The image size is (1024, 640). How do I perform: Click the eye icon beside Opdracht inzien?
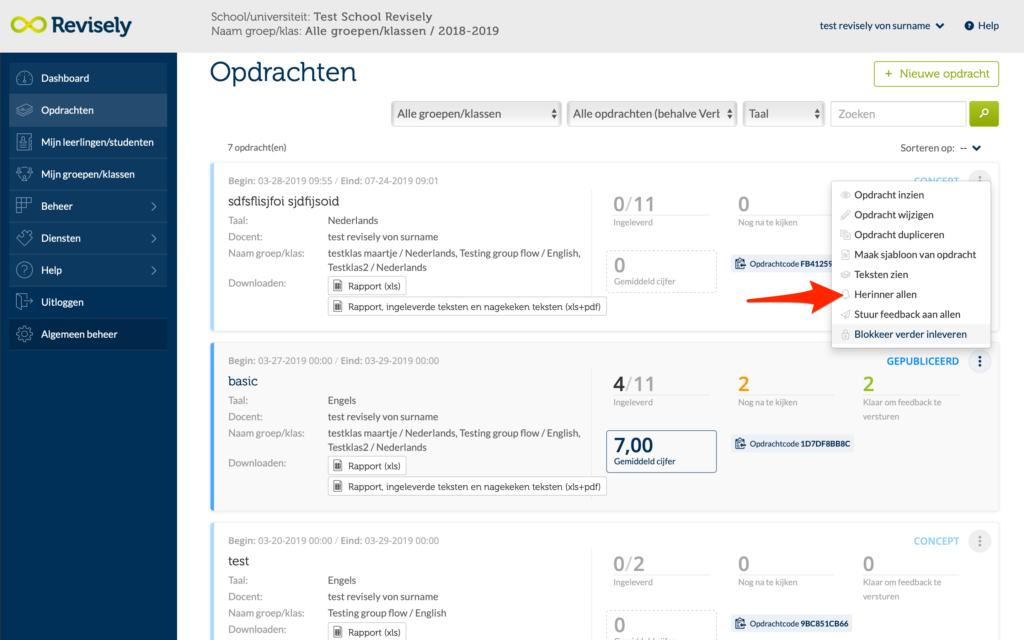(845, 195)
